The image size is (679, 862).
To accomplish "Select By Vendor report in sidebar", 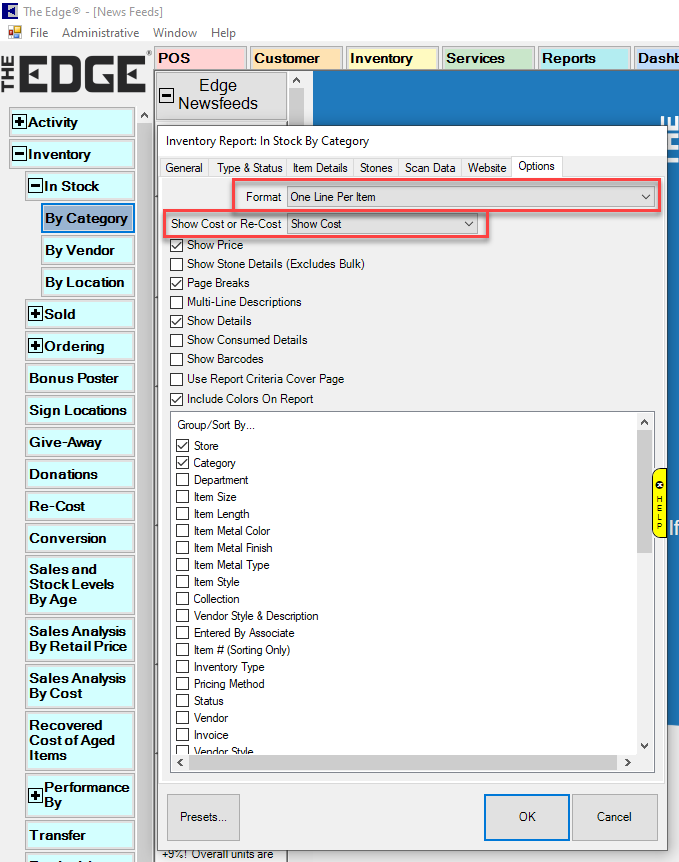I will (x=80, y=251).
